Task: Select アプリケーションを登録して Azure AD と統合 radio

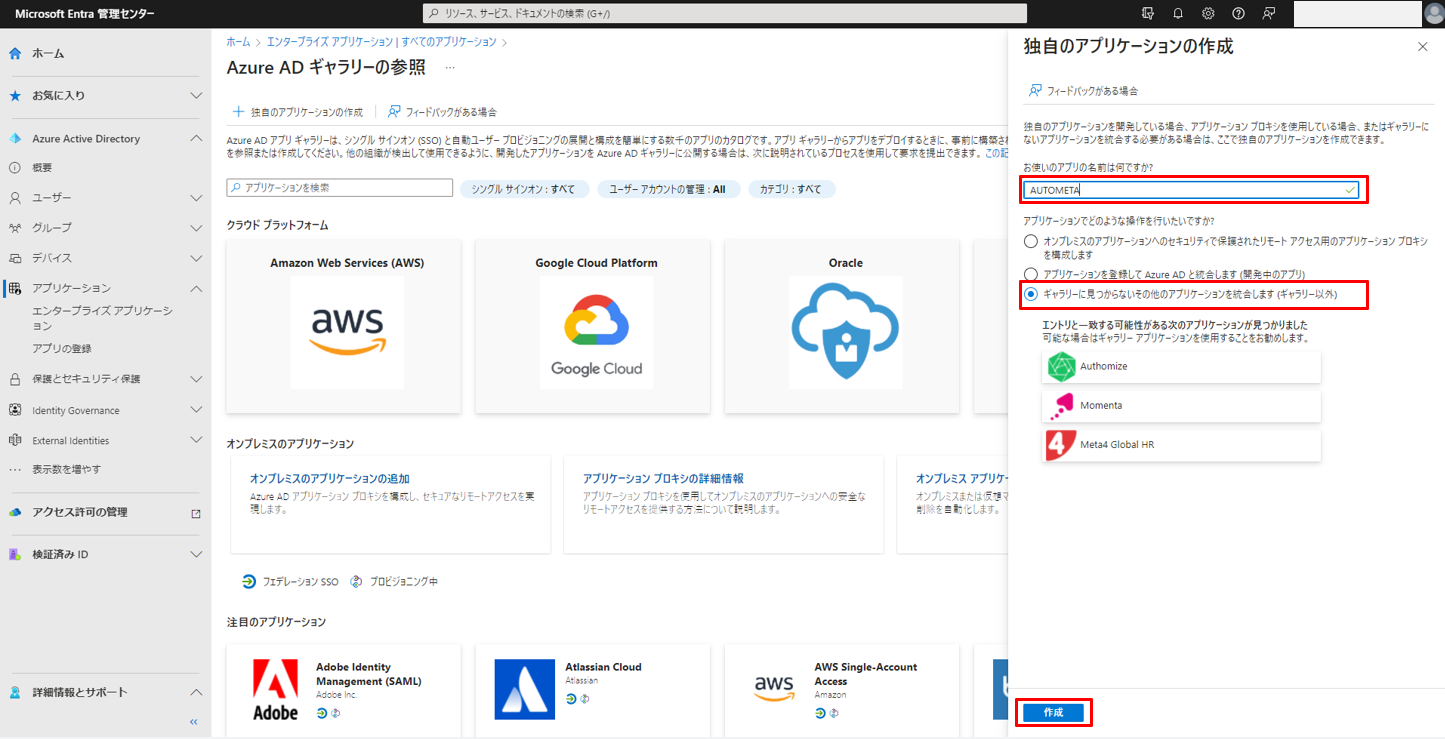Action: [x=1031, y=273]
